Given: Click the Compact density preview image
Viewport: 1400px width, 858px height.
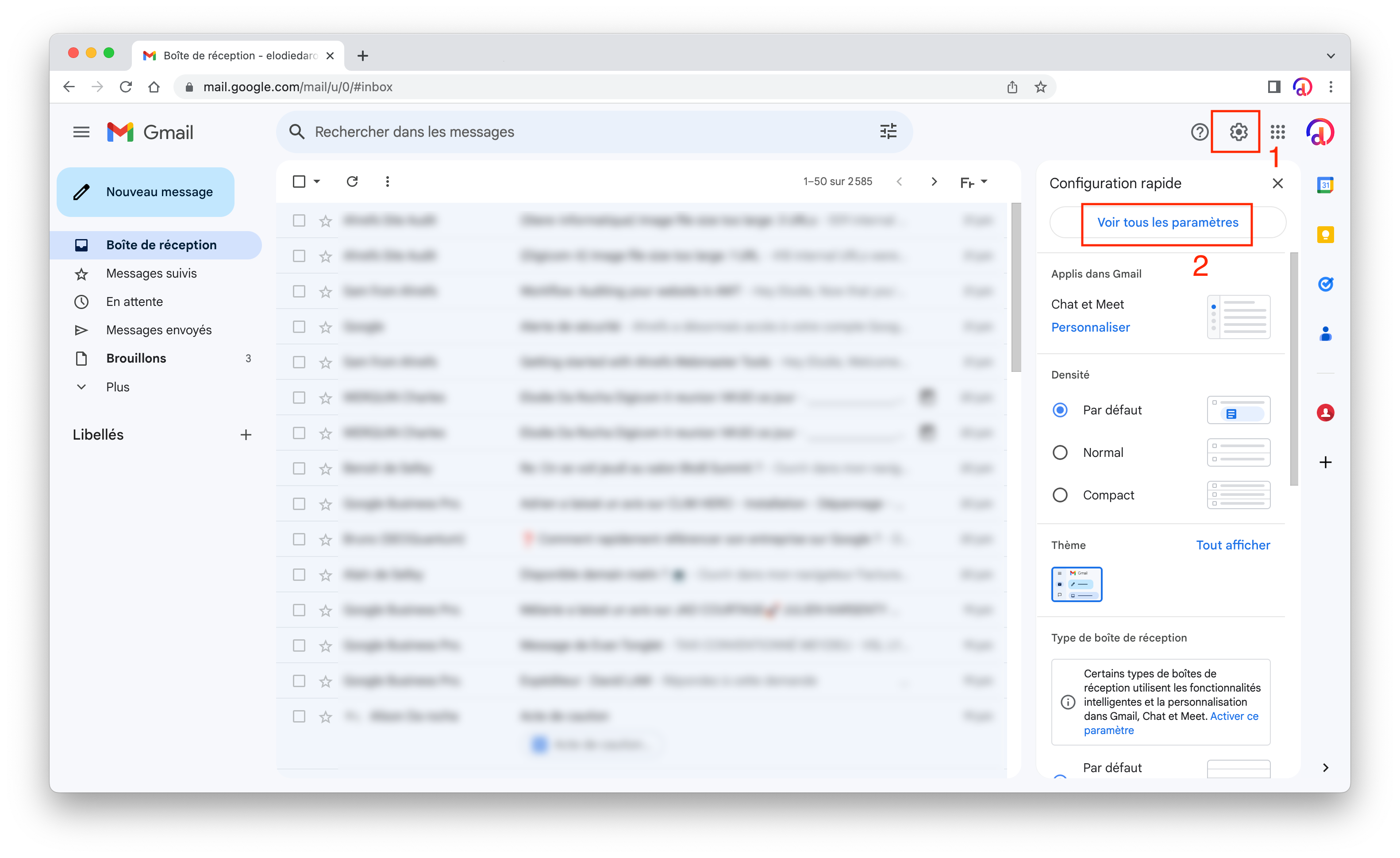Looking at the screenshot, I should click(x=1238, y=495).
